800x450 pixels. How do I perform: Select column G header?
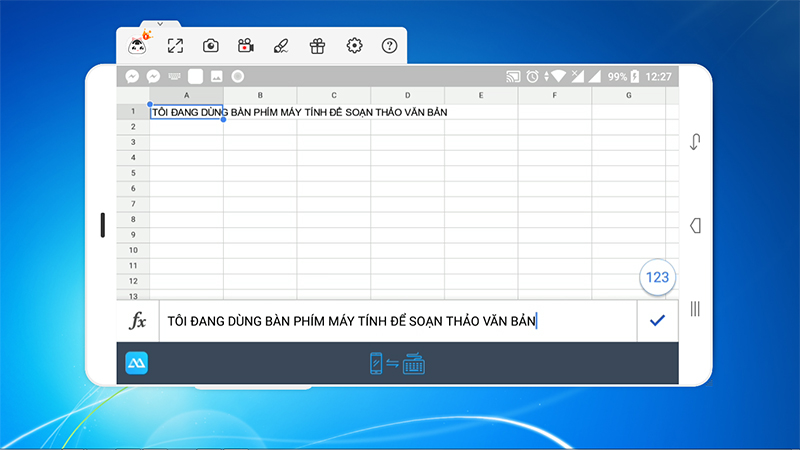tap(629, 95)
